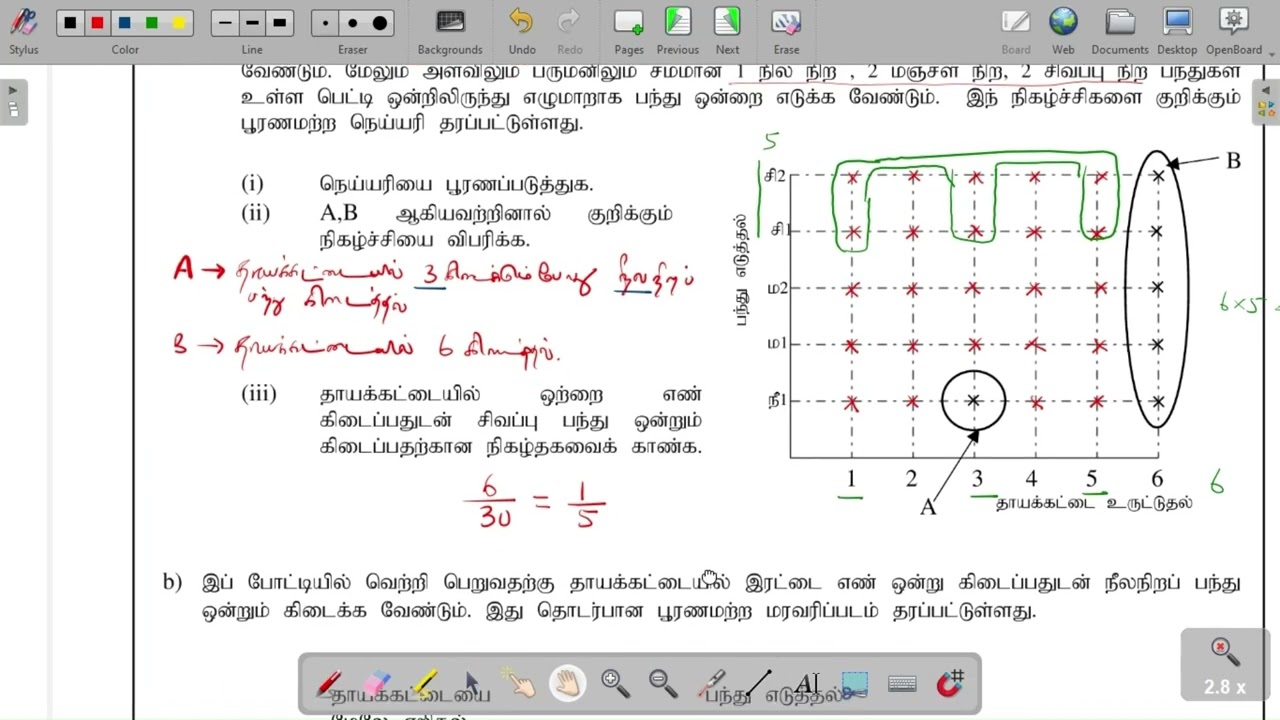Image resolution: width=1280 pixels, height=720 pixels.
Task: Show the Desktop mode
Action: click(1177, 31)
